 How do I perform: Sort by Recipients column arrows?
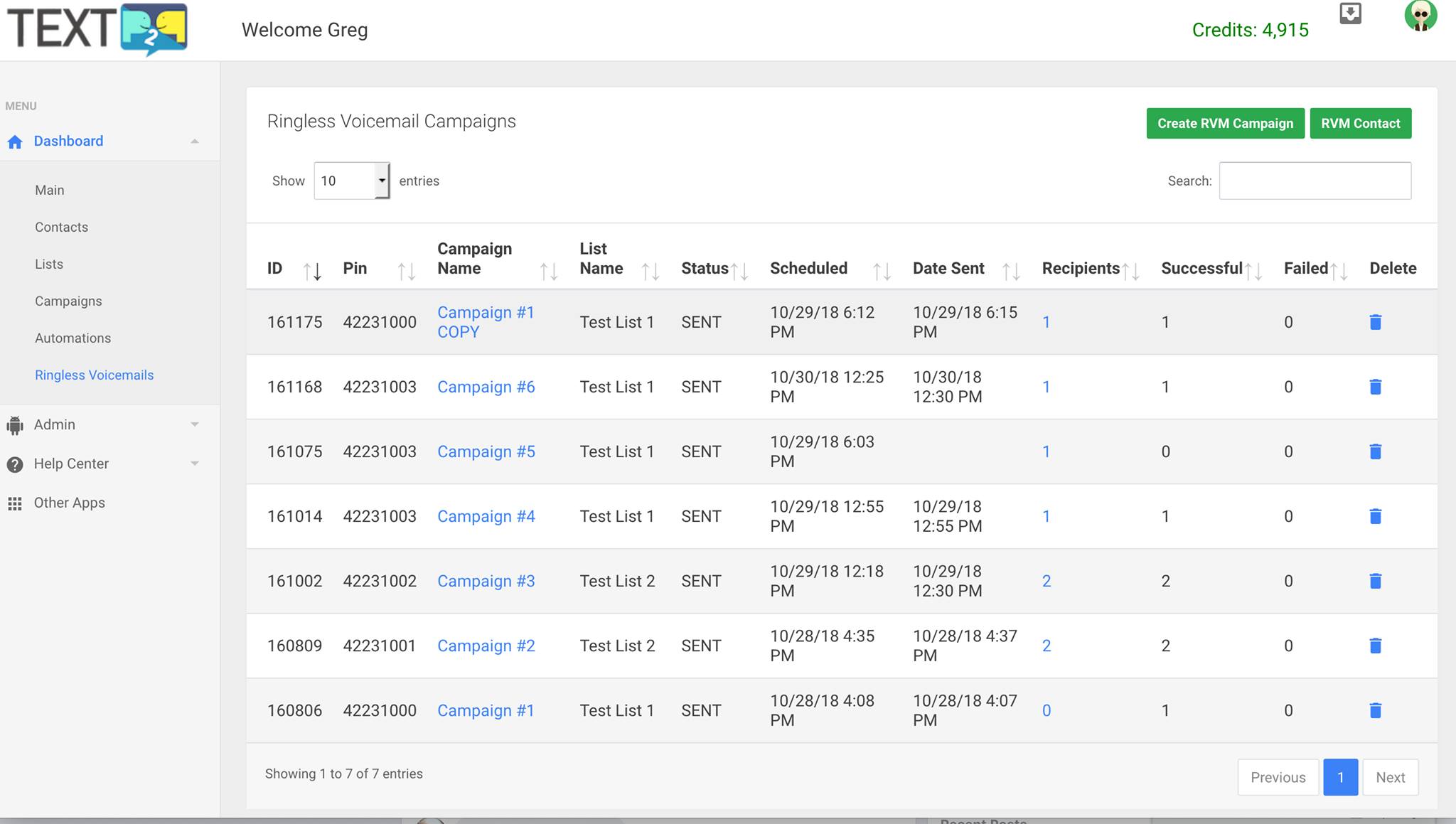[x=1131, y=271]
